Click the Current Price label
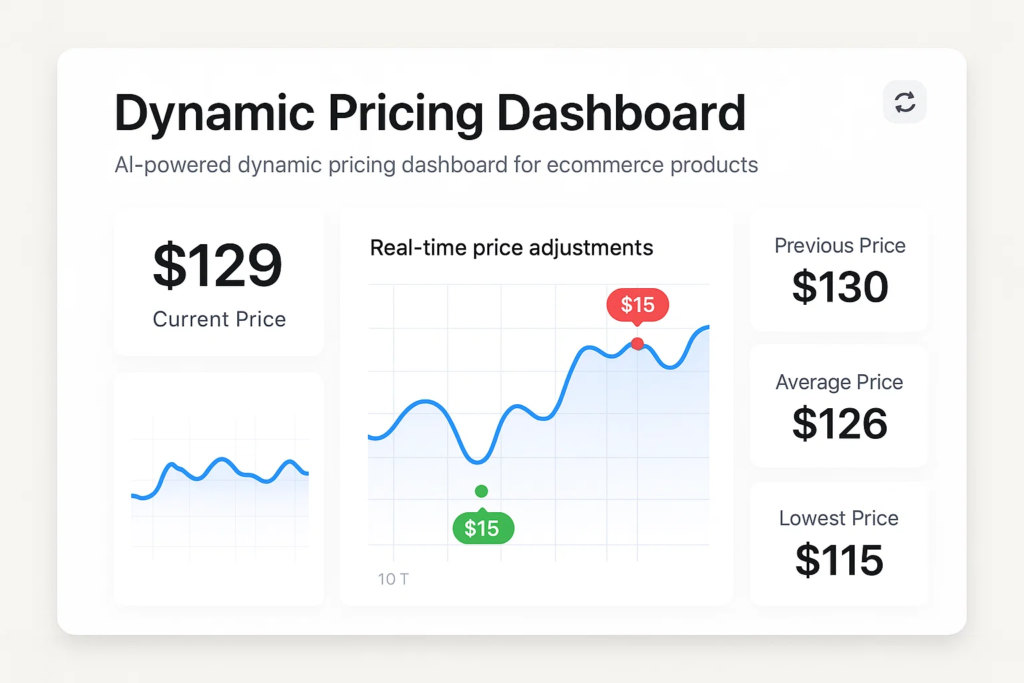 point(219,320)
